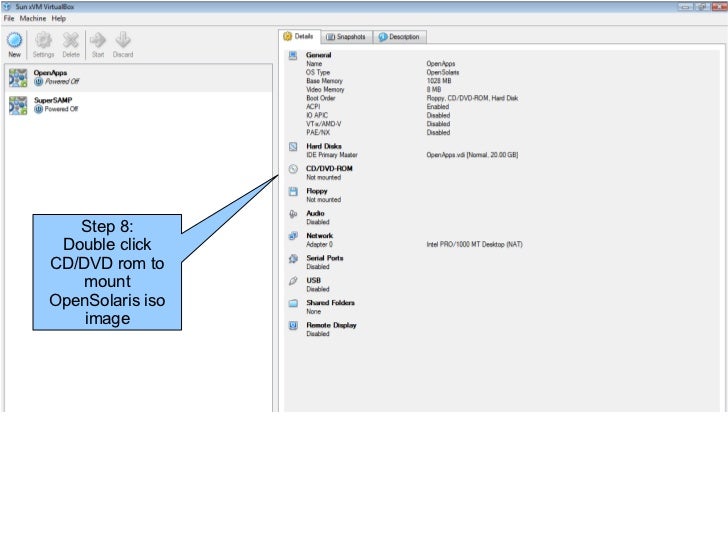
Task: Click the General section icon
Action: (293, 56)
